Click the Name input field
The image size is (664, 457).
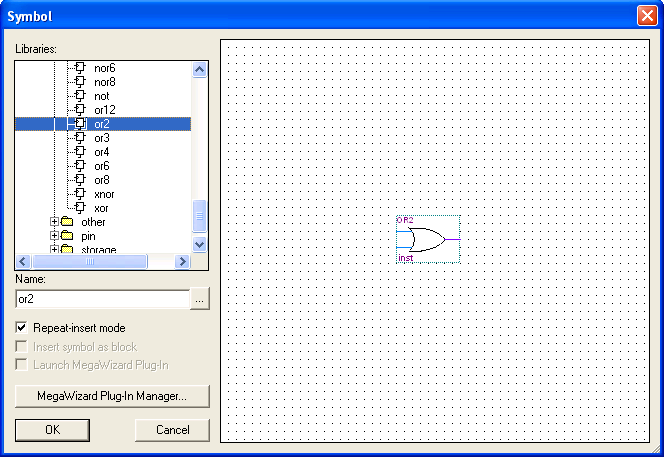click(102, 299)
